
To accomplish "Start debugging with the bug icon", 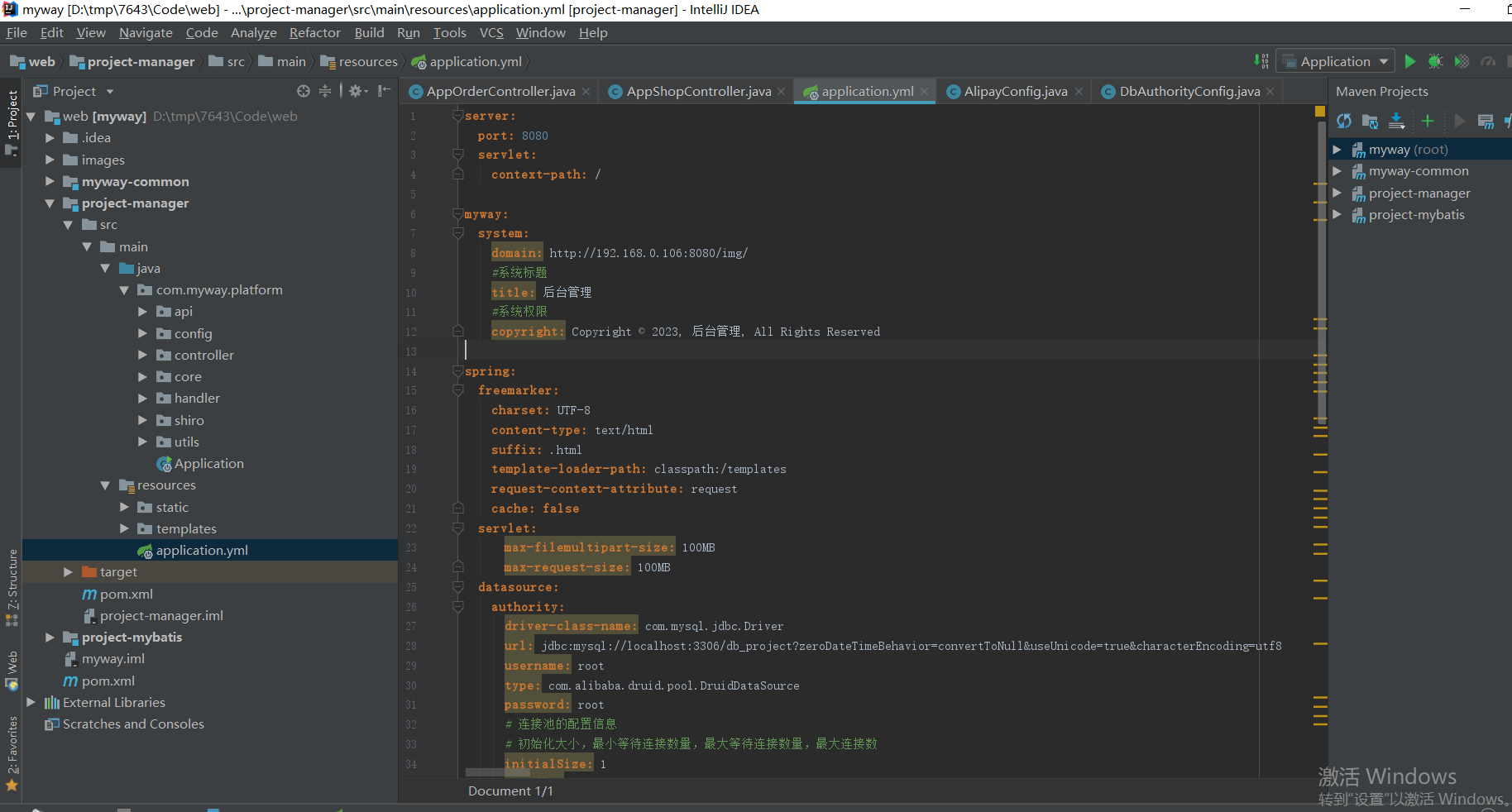I will pyautogui.click(x=1436, y=61).
